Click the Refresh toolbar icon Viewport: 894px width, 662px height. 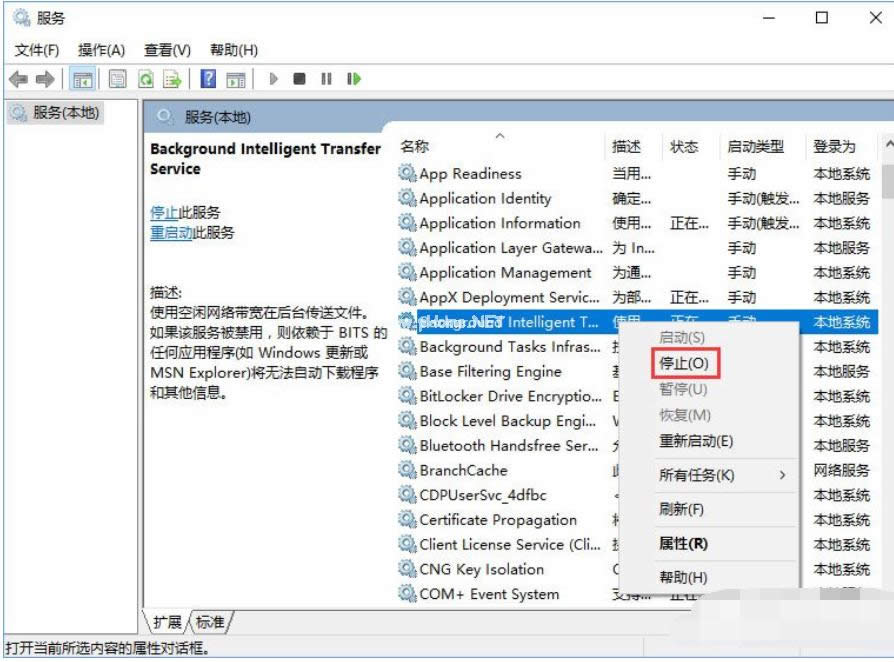(x=146, y=79)
